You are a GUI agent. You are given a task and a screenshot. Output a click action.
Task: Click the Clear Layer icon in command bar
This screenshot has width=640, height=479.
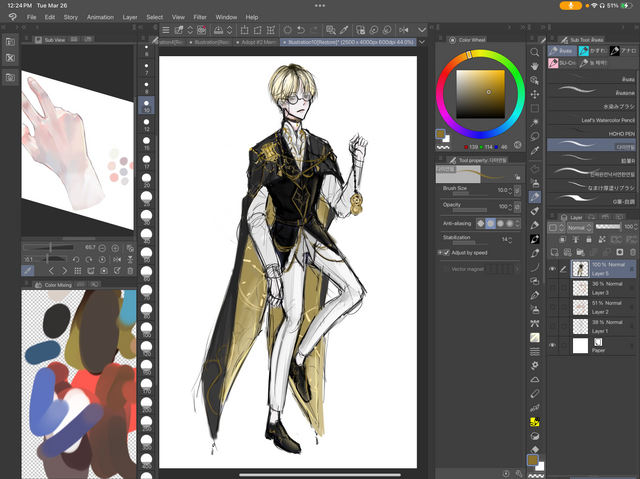coord(287,30)
